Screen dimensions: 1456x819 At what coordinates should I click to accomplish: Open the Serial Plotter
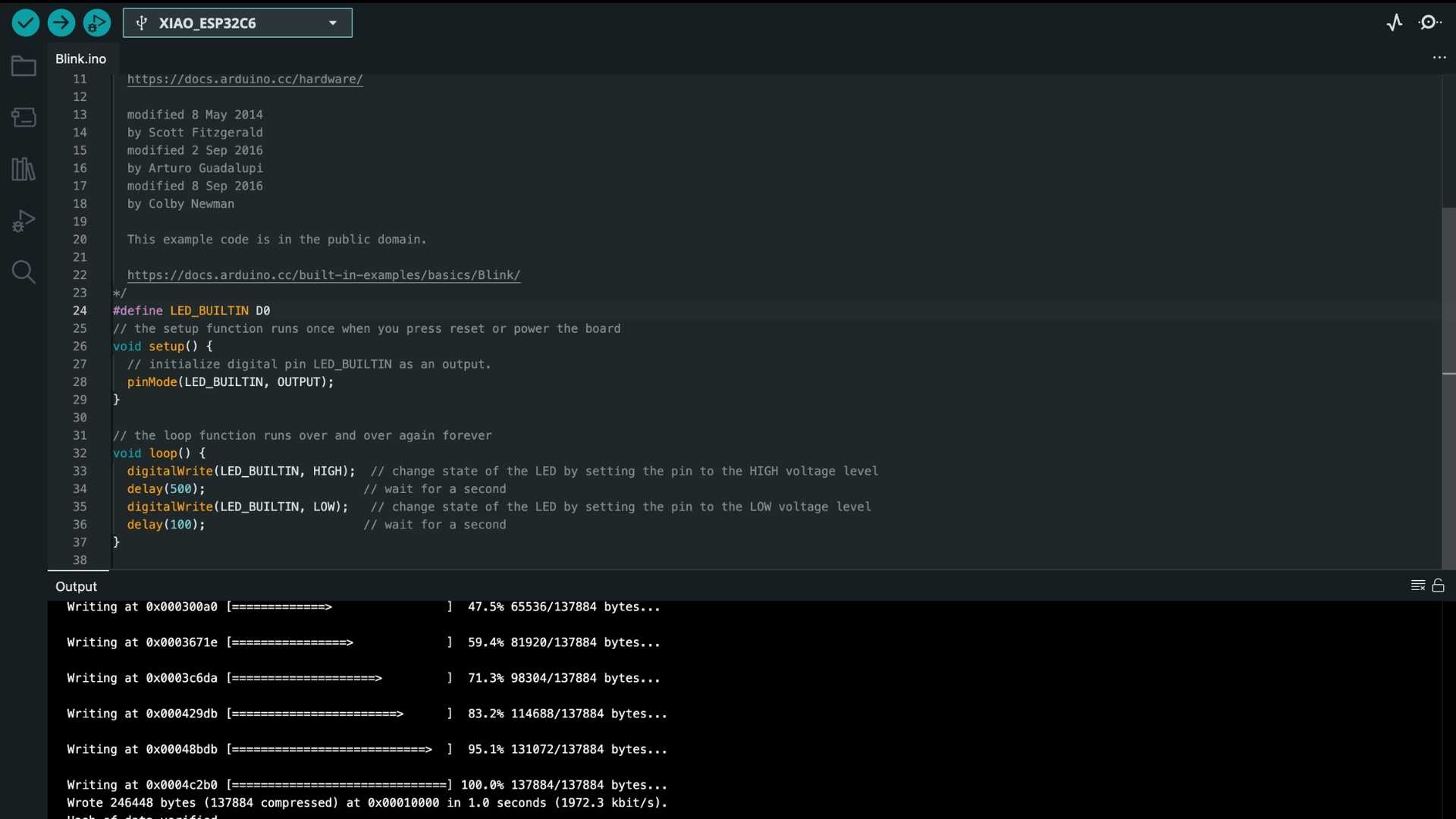(1395, 23)
